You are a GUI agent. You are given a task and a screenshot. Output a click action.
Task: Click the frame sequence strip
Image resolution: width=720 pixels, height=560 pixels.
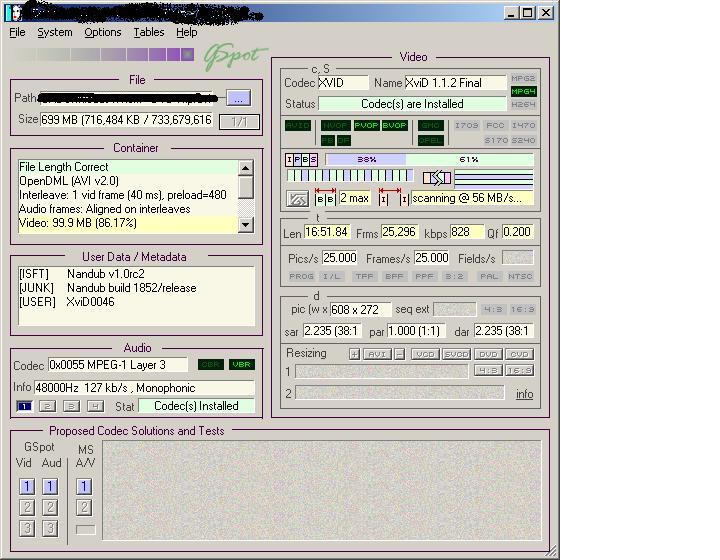coord(350,175)
